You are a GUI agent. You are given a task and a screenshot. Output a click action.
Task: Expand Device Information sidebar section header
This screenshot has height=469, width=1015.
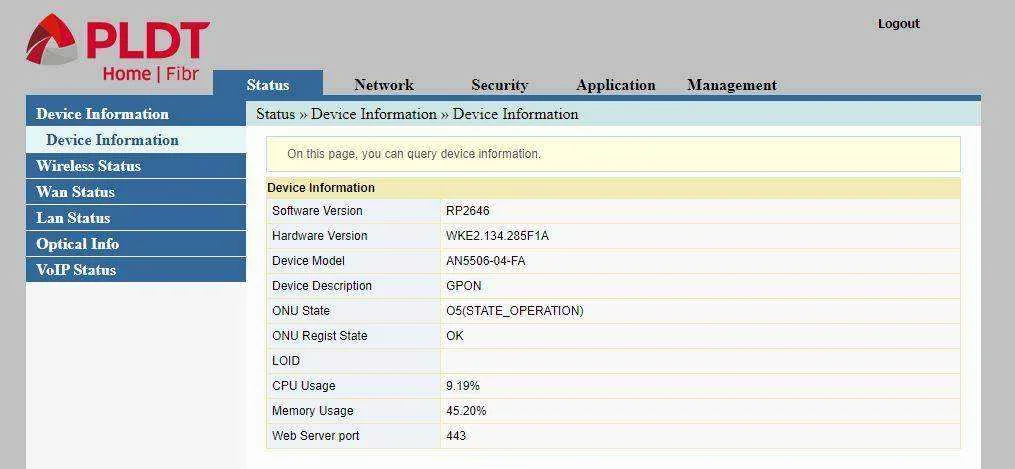(136, 114)
